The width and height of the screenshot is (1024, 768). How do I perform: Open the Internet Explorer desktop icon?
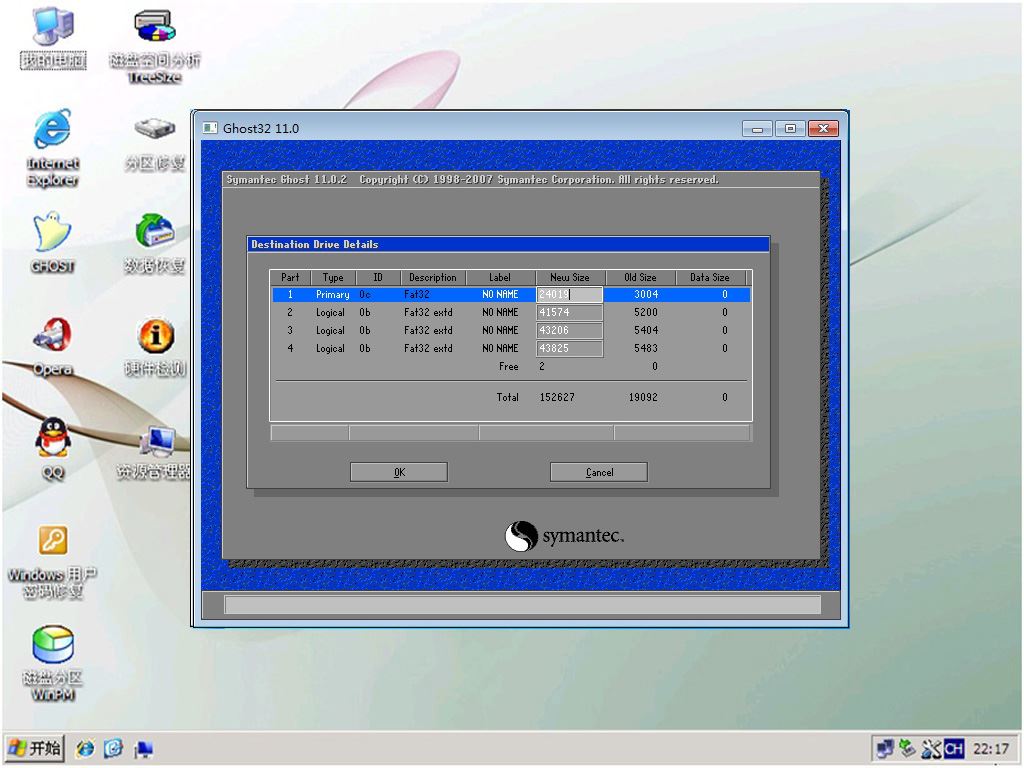[52, 148]
